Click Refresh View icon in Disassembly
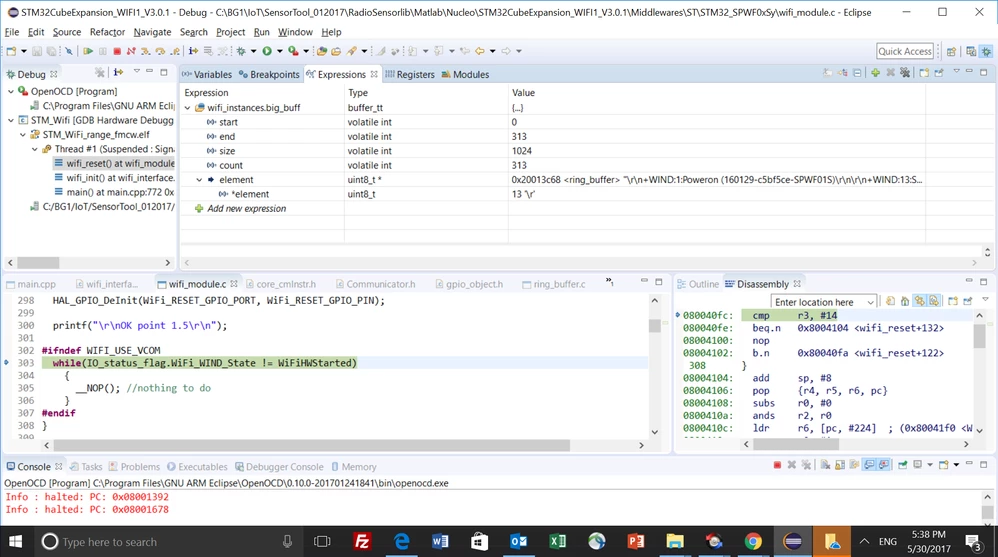This screenshot has height=557, width=998. pos(890,301)
